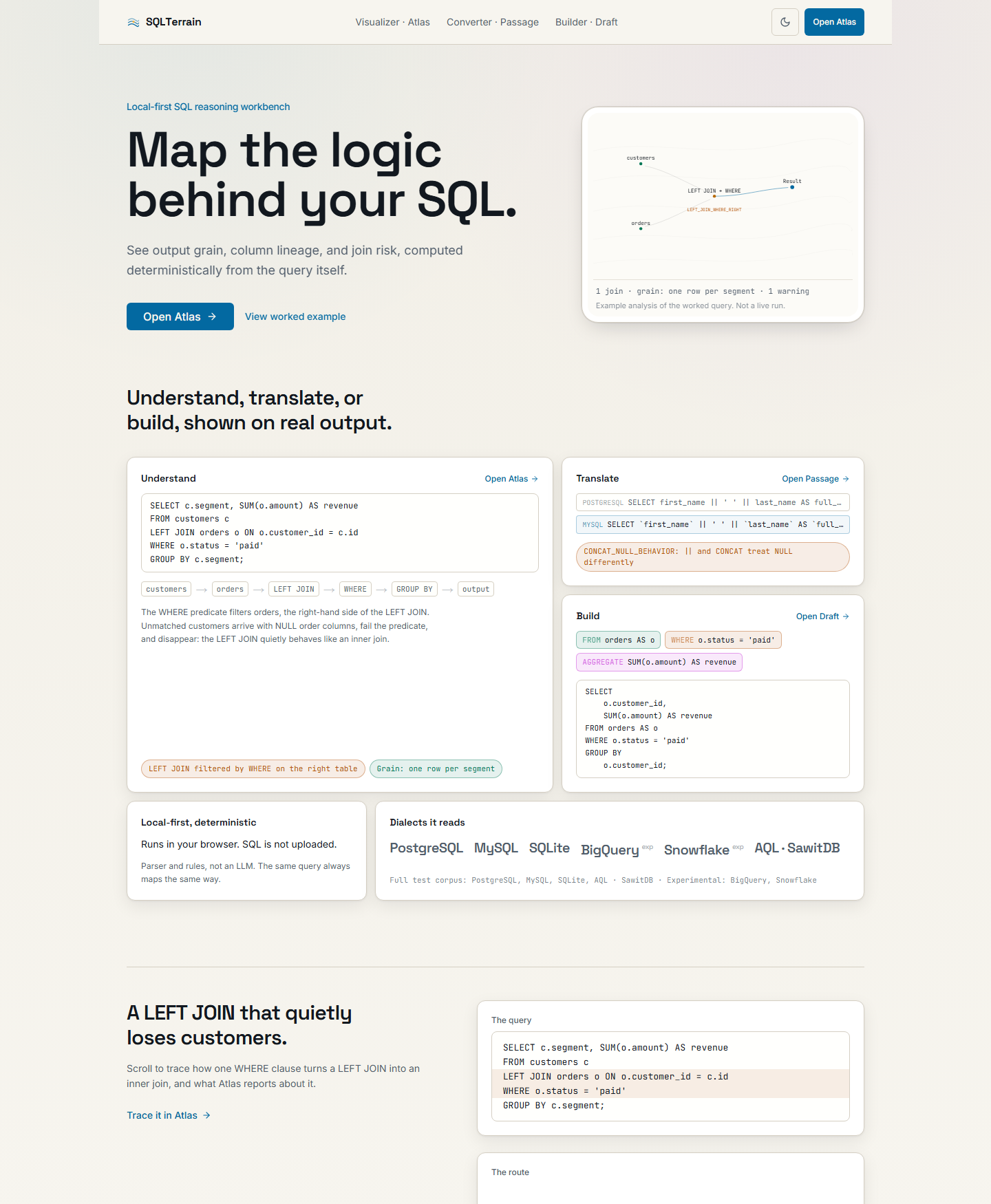Click the hero Open Atlas arrow button

click(180, 316)
